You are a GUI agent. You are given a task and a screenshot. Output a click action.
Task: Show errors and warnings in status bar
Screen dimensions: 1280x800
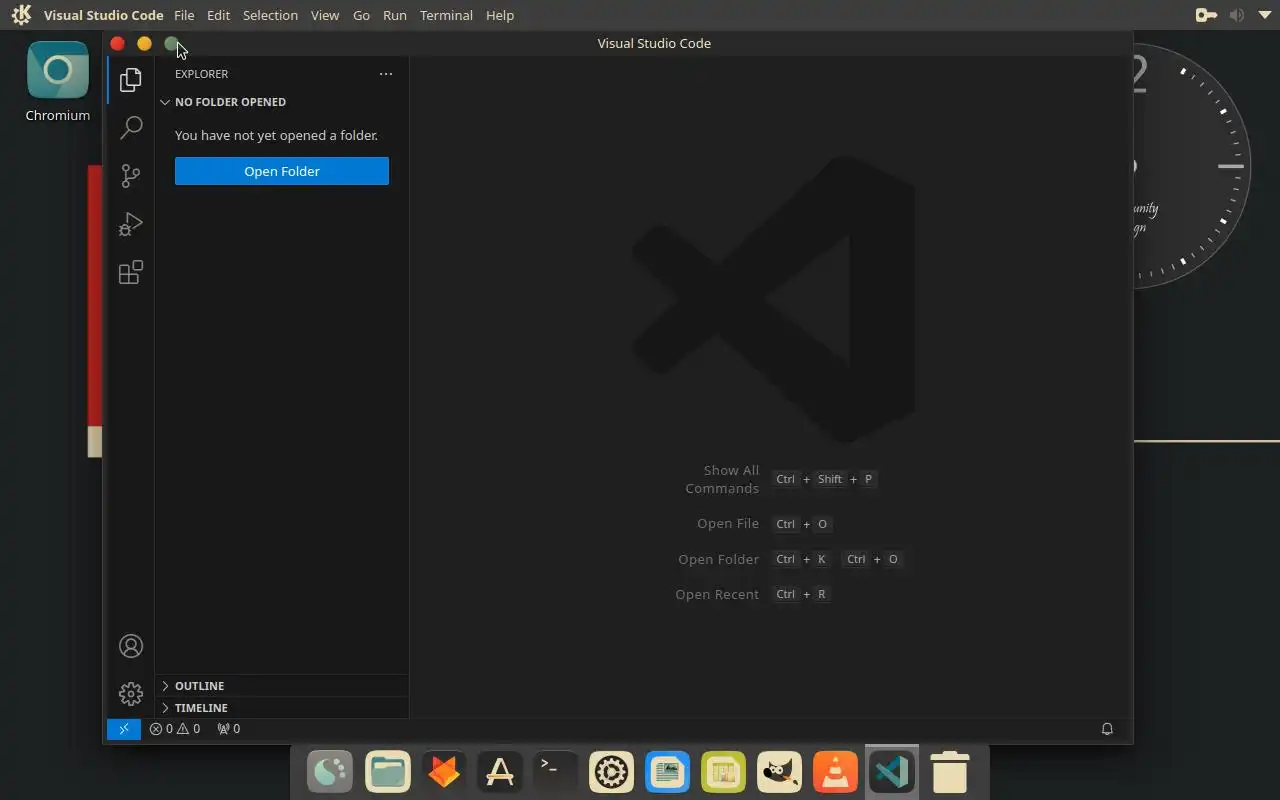tap(175, 729)
